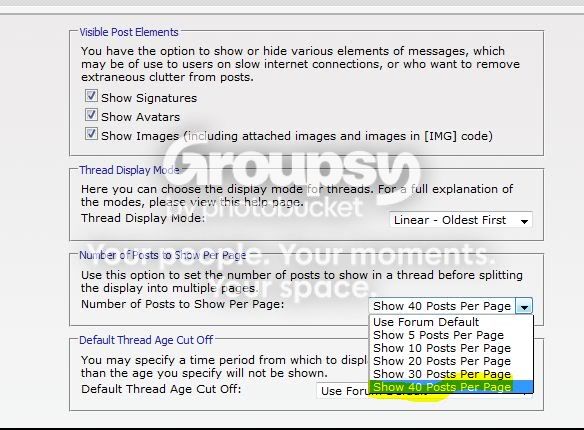Click the Default Thread Age Cut Off legend
This screenshot has width=584, height=430.
146,340
